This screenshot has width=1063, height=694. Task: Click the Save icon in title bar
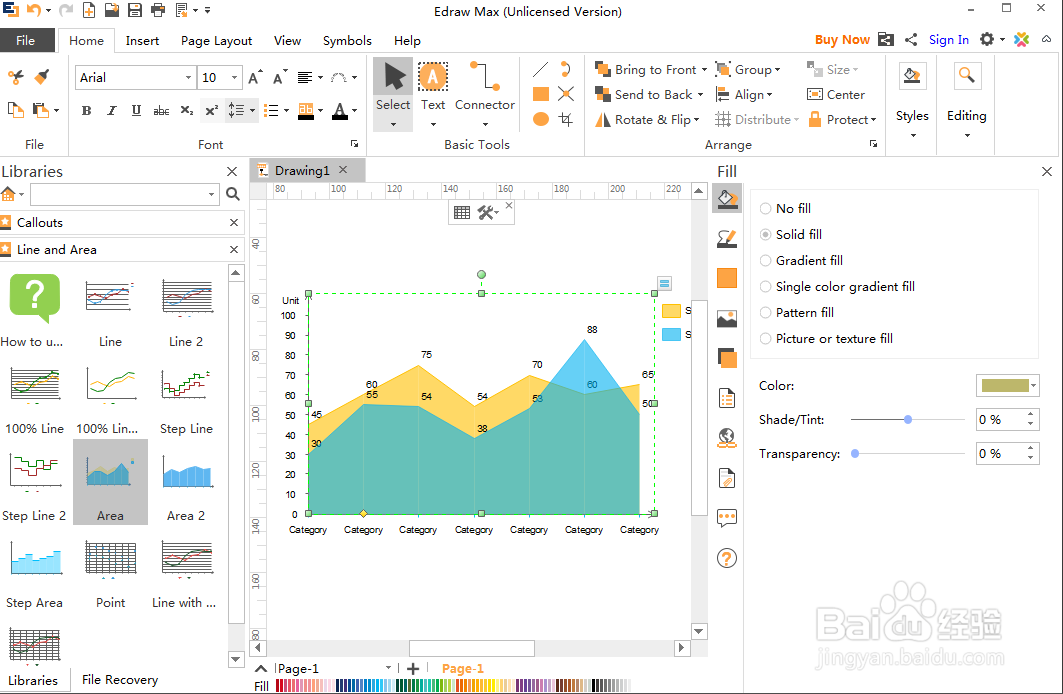coord(135,10)
